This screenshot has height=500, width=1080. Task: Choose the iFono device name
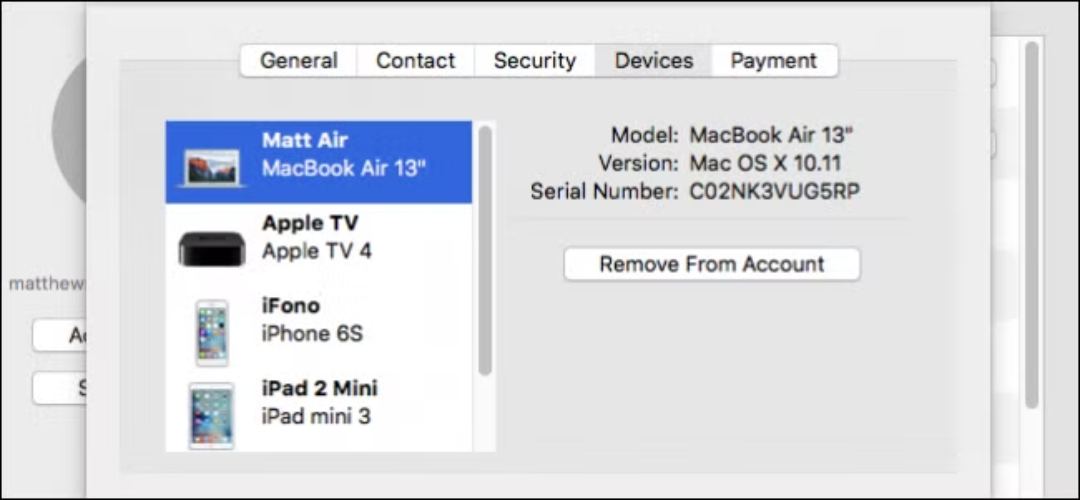pos(291,306)
